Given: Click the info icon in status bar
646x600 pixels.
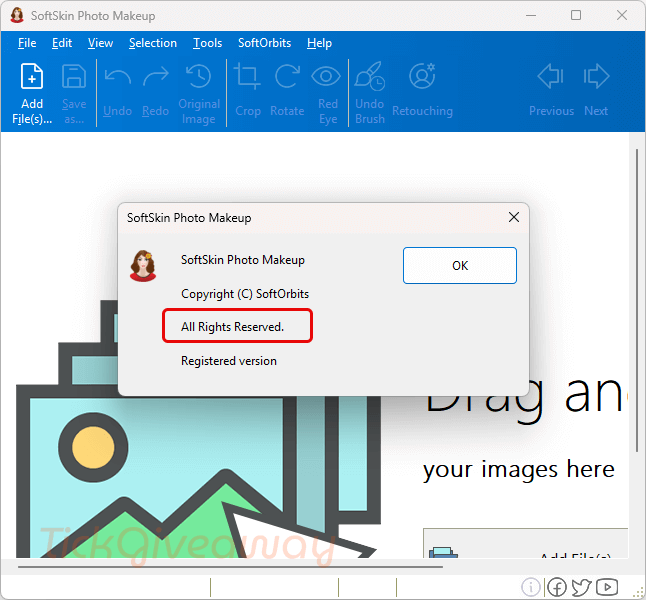Looking at the screenshot, I should 531,586.
